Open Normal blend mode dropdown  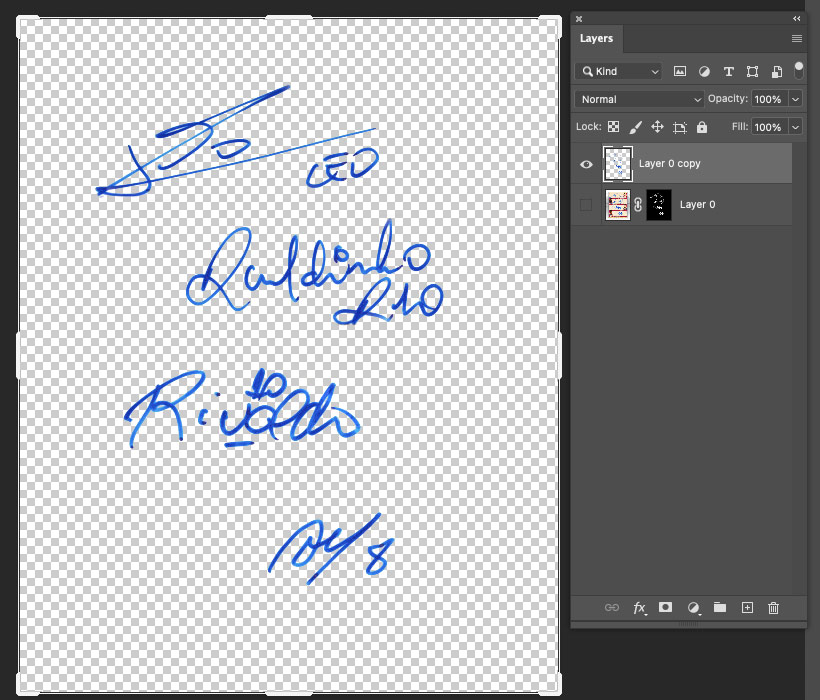(x=639, y=99)
